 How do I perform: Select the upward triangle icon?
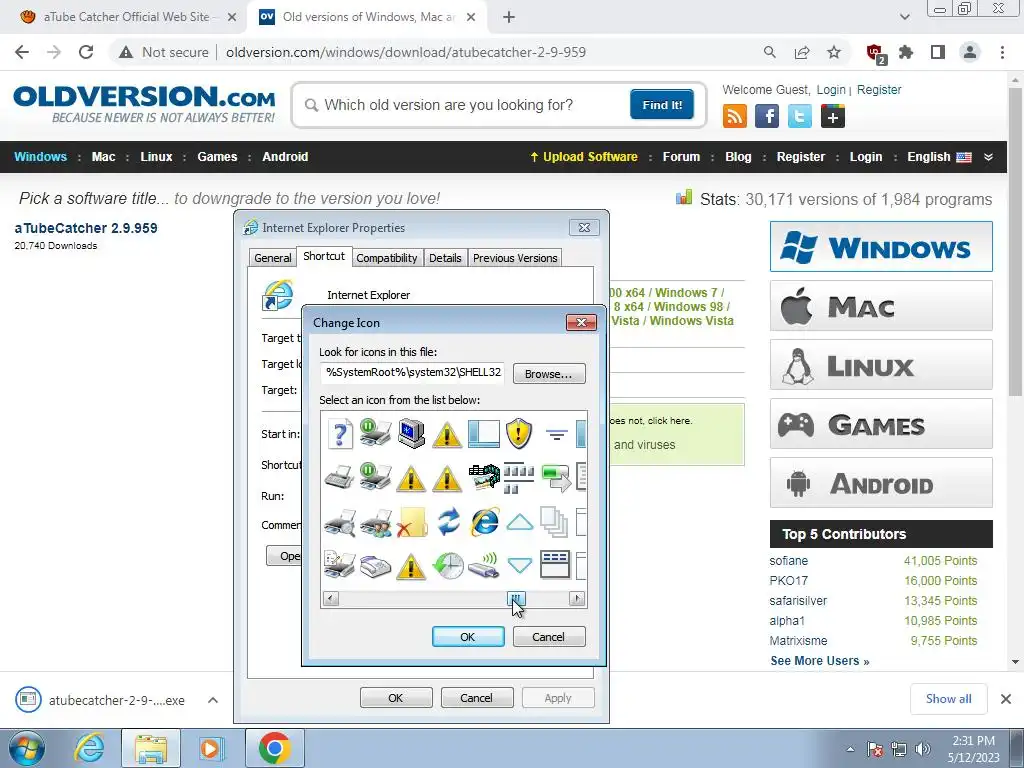520,522
